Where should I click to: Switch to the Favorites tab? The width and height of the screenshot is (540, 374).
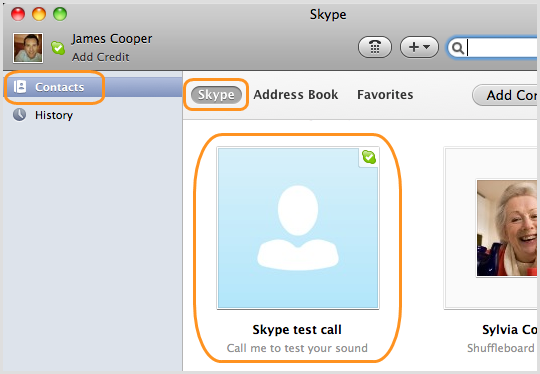click(385, 95)
